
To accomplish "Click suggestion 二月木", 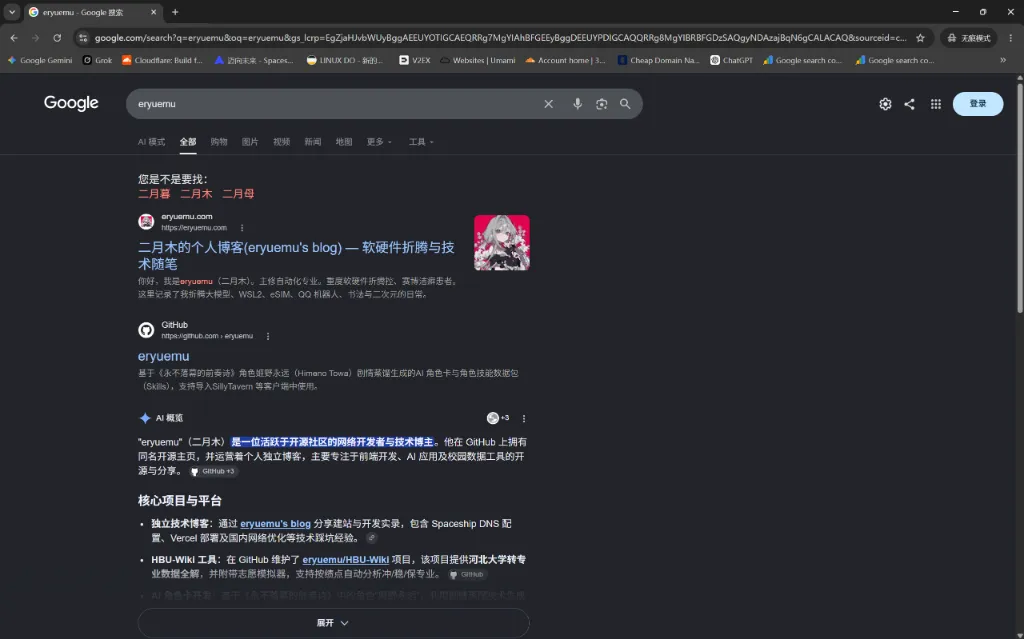I will pyautogui.click(x=196, y=194).
